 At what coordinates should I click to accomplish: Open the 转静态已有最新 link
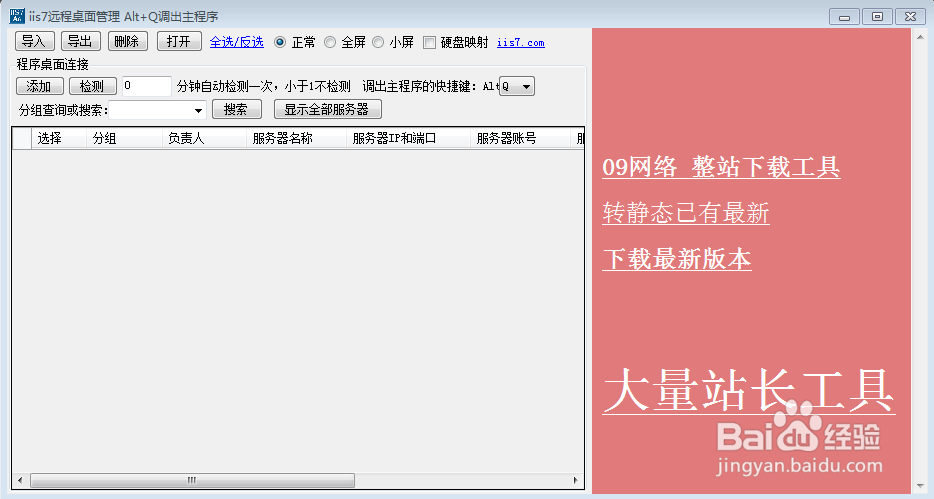(686, 213)
